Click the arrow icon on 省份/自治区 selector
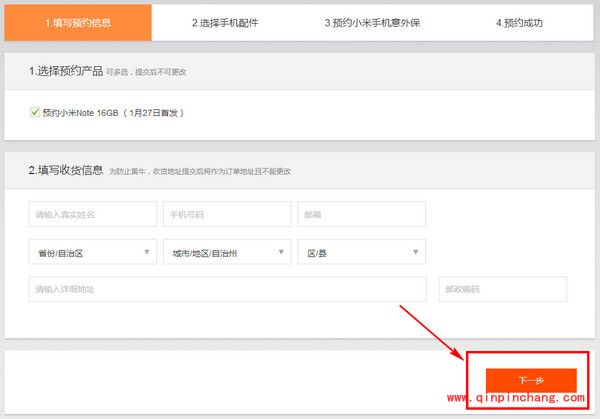The height and width of the screenshot is (419, 600). pos(148,253)
